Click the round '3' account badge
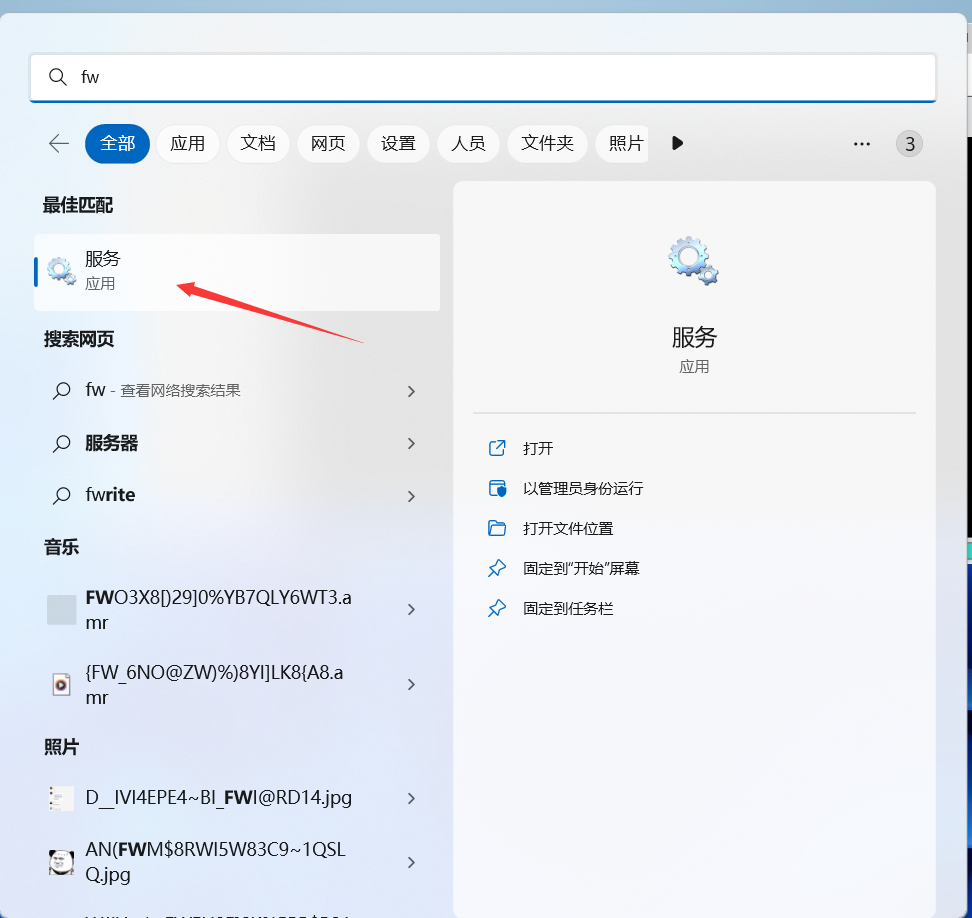The width and height of the screenshot is (972, 918). coord(909,144)
